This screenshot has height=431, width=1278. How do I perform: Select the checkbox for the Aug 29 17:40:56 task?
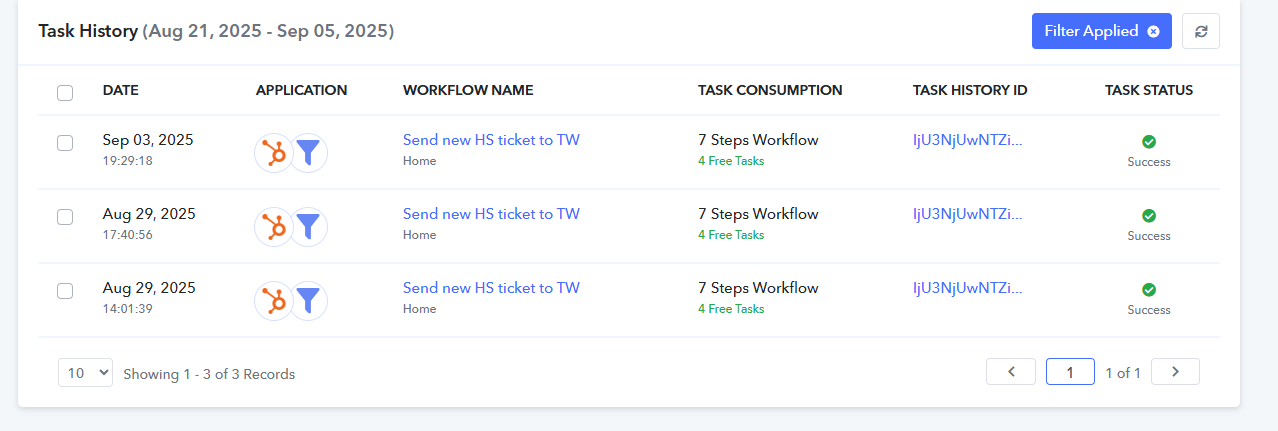(x=65, y=217)
